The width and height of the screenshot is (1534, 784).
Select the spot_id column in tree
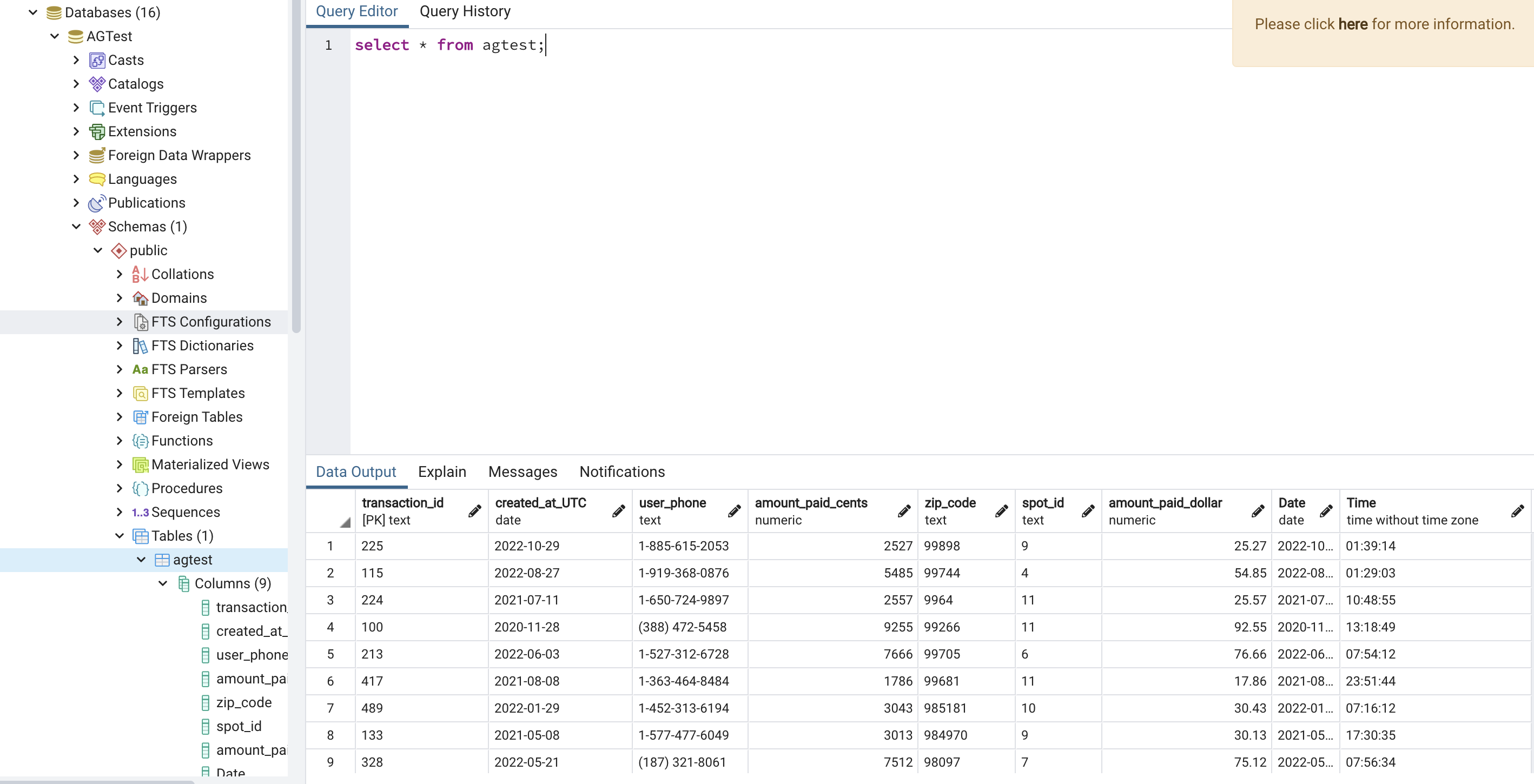point(238,727)
